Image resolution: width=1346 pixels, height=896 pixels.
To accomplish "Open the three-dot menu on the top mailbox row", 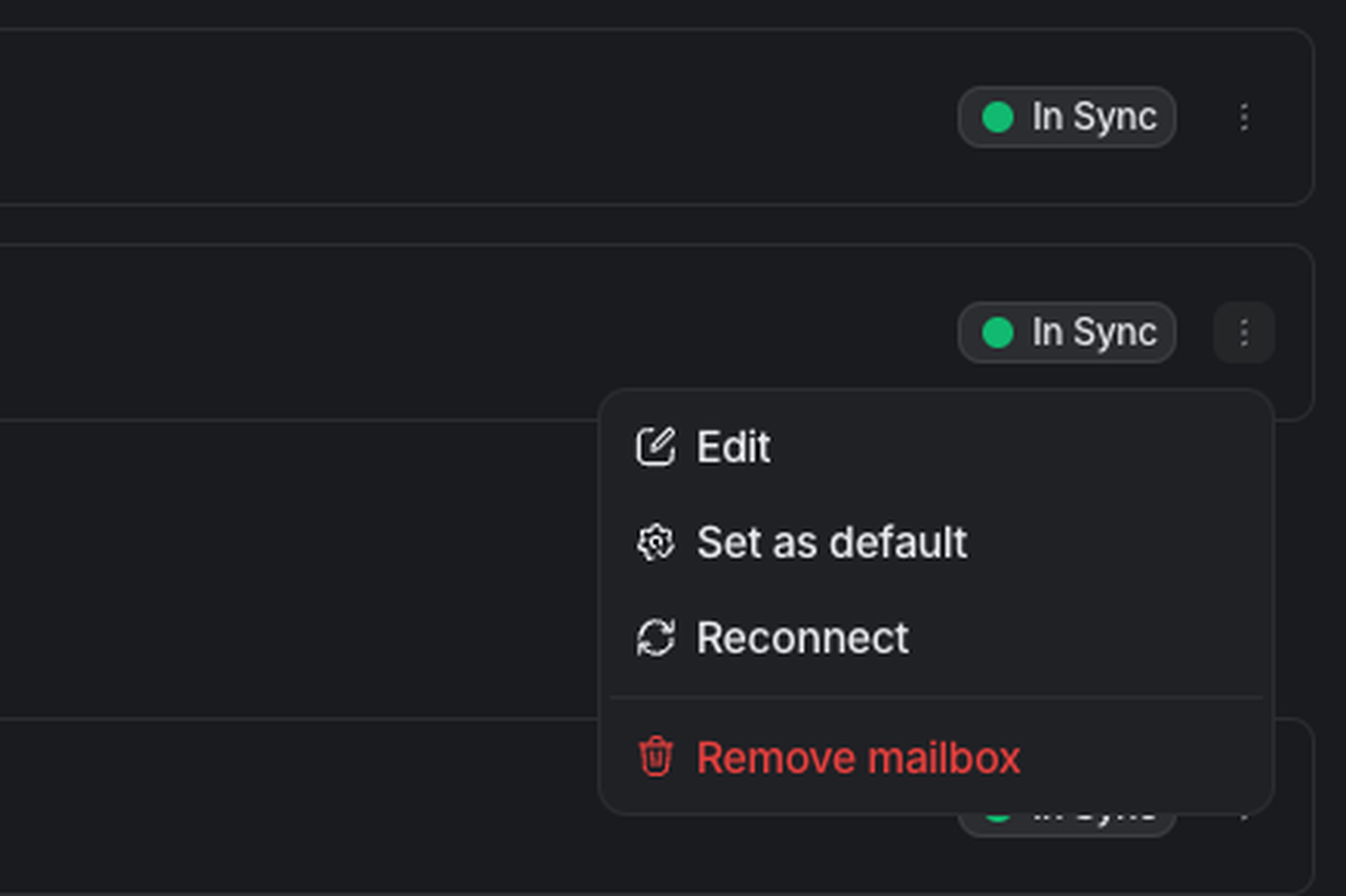I will [x=1244, y=117].
